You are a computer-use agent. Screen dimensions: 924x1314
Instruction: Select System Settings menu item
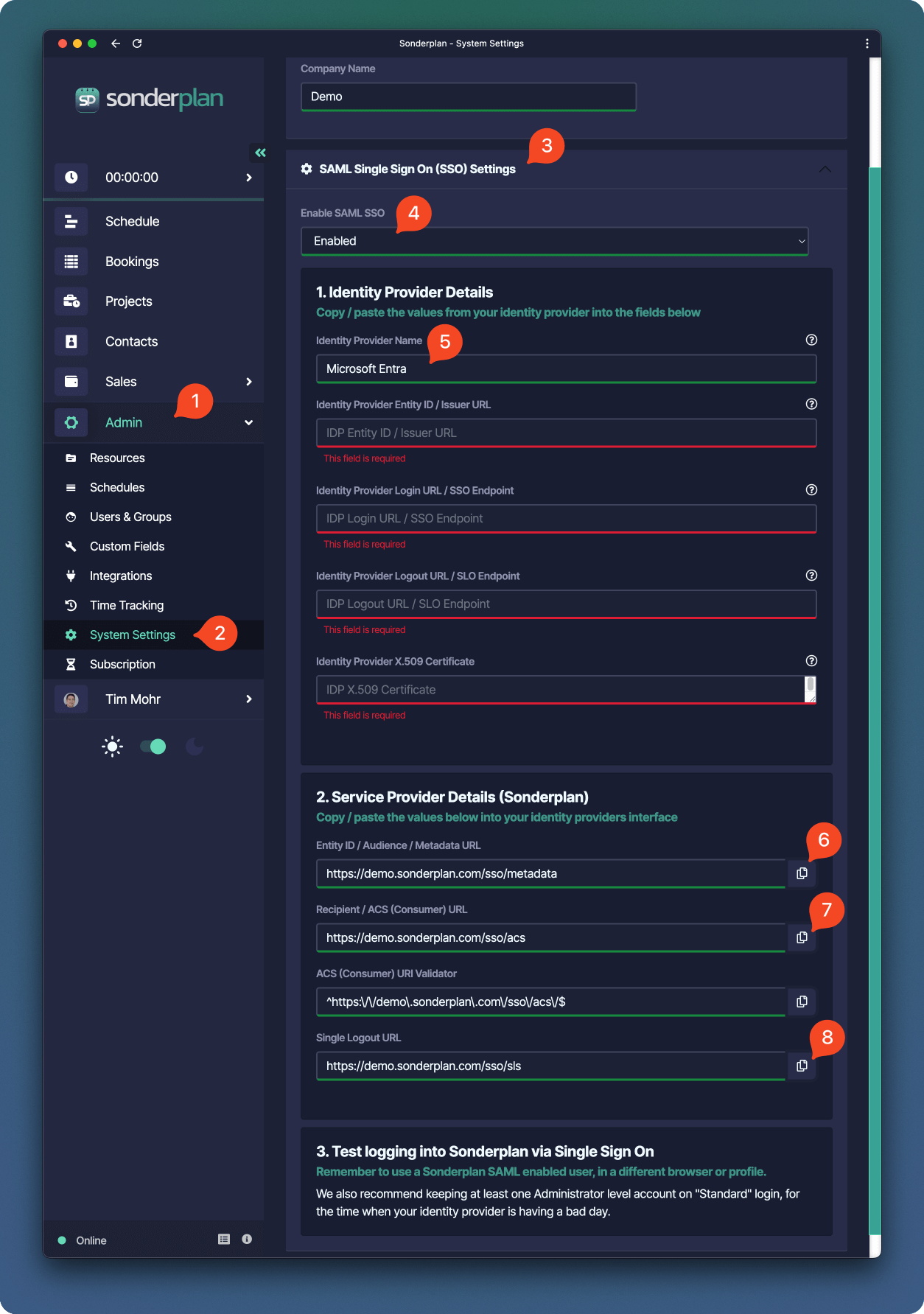click(153, 635)
